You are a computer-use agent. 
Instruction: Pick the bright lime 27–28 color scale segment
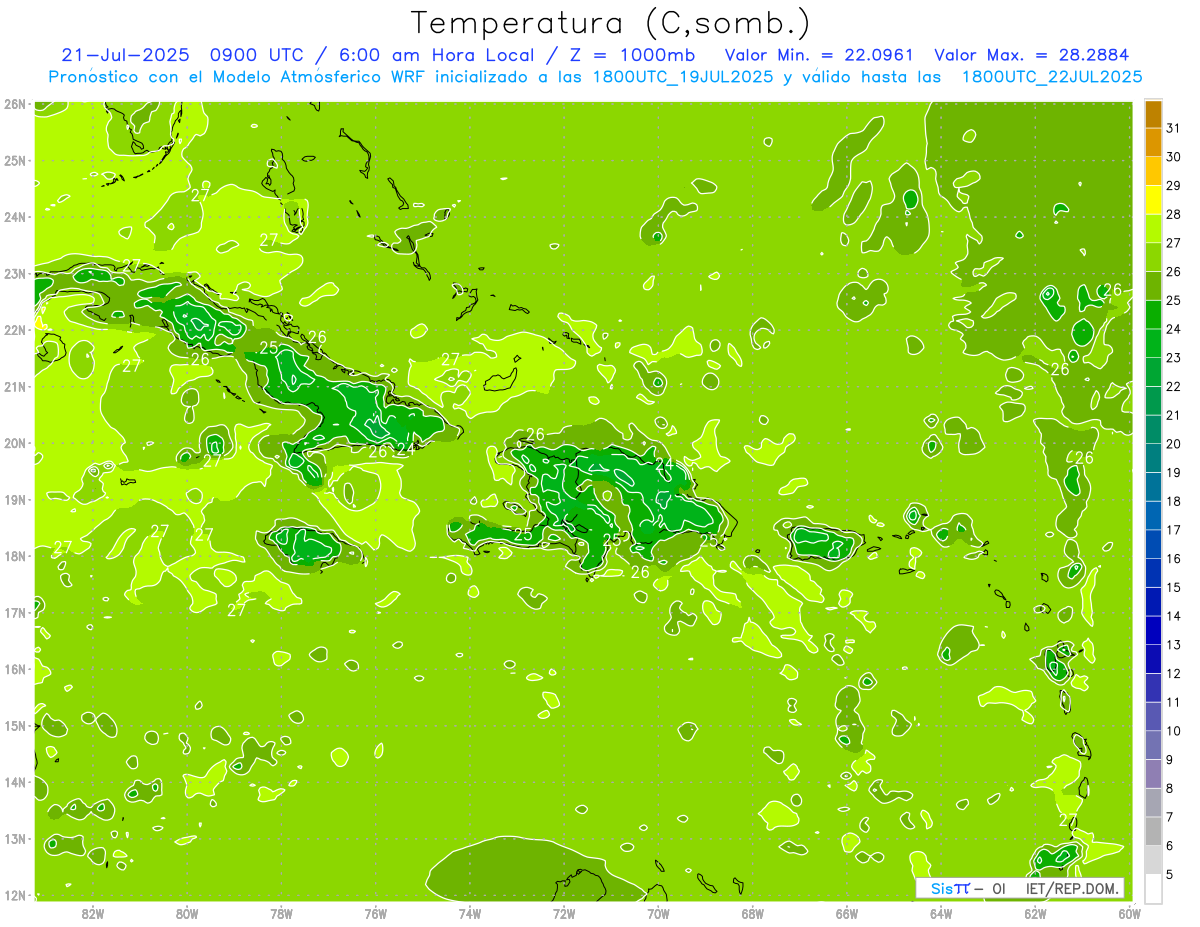point(1153,229)
